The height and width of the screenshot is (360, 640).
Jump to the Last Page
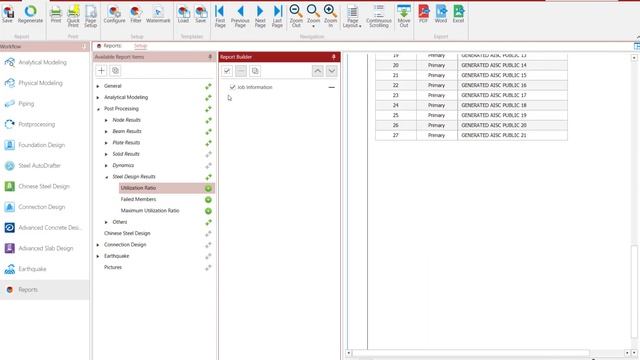point(278,16)
